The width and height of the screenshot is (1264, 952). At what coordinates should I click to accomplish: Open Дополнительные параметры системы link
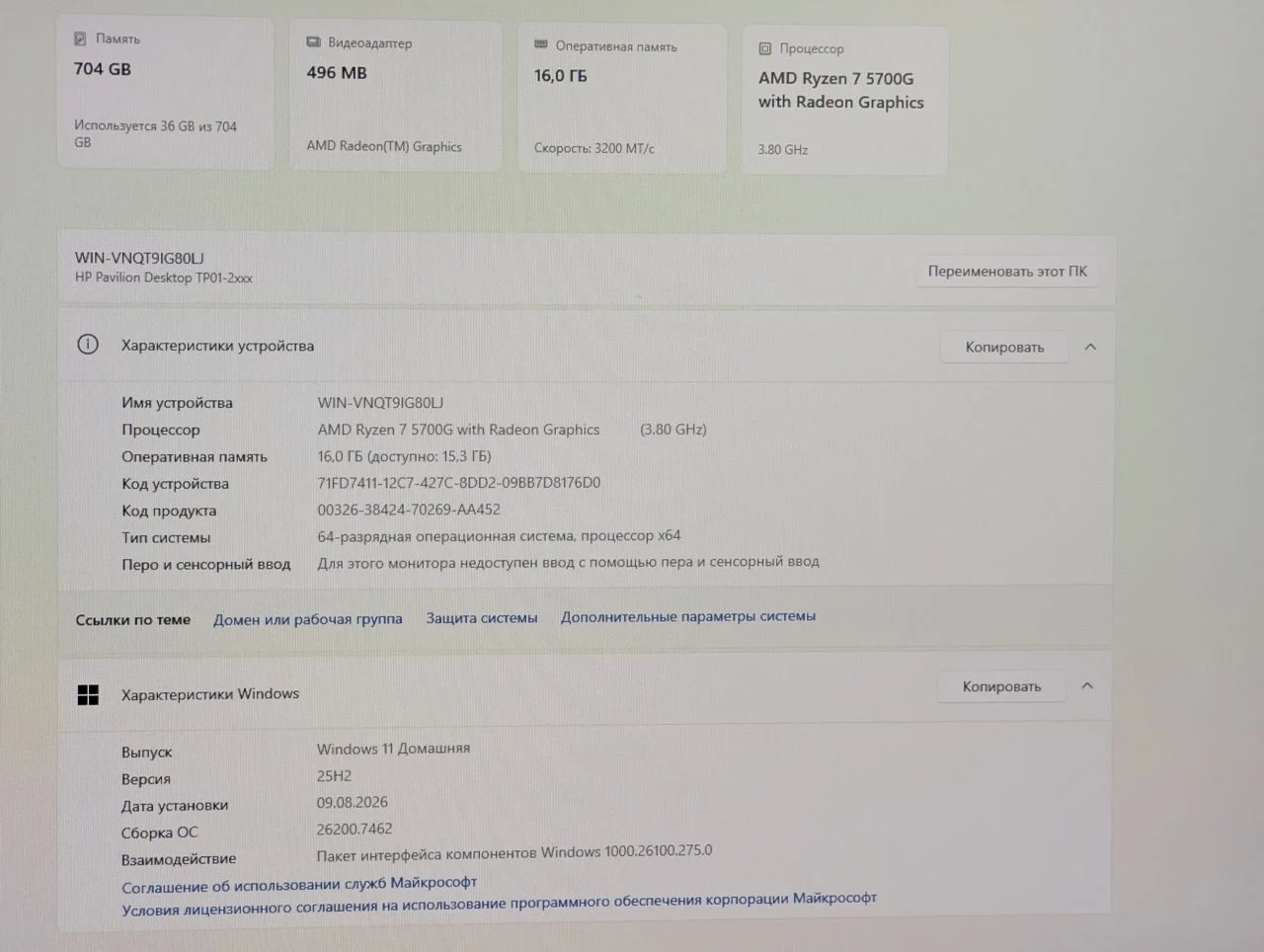[688, 616]
